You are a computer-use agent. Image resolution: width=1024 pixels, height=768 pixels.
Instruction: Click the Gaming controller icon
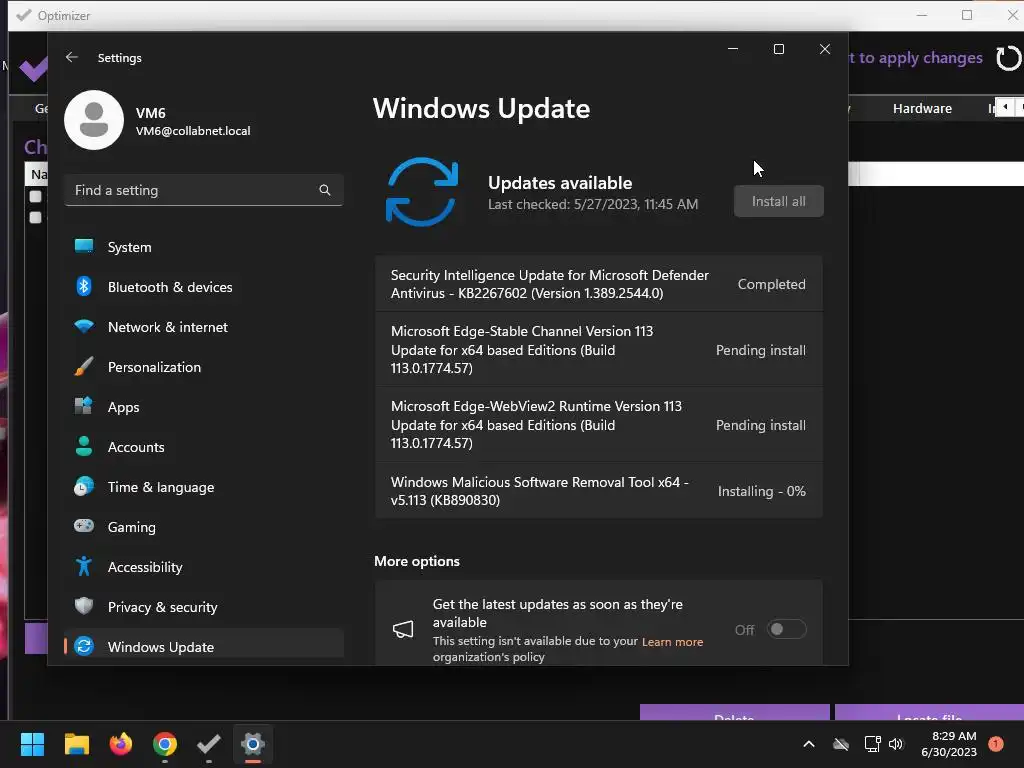pyautogui.click(x=84, y=526)
